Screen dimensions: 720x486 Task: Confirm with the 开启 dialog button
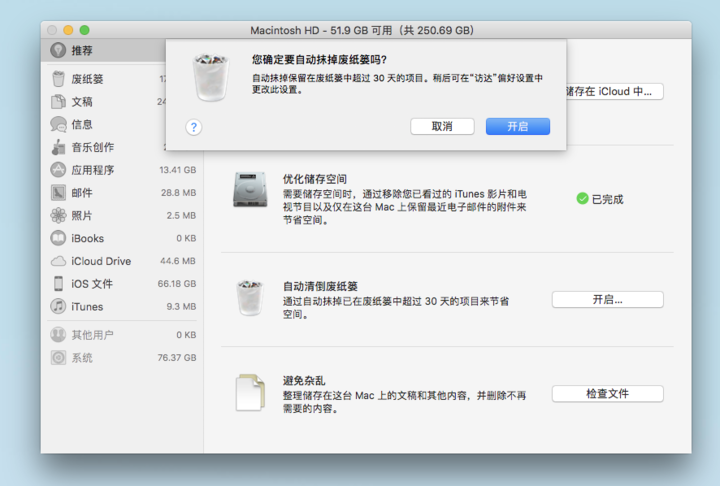[x=517, y=127]
